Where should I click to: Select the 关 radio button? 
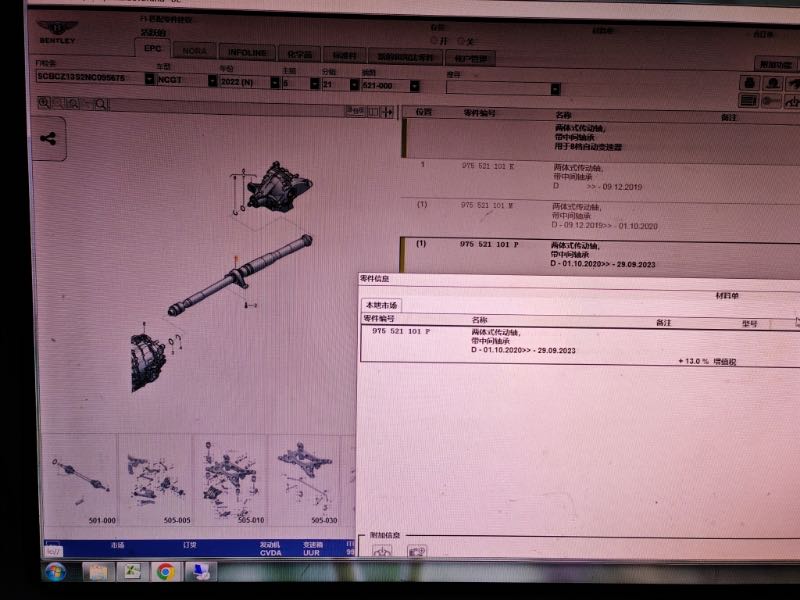pyautogui.click(x=461, y=41)
